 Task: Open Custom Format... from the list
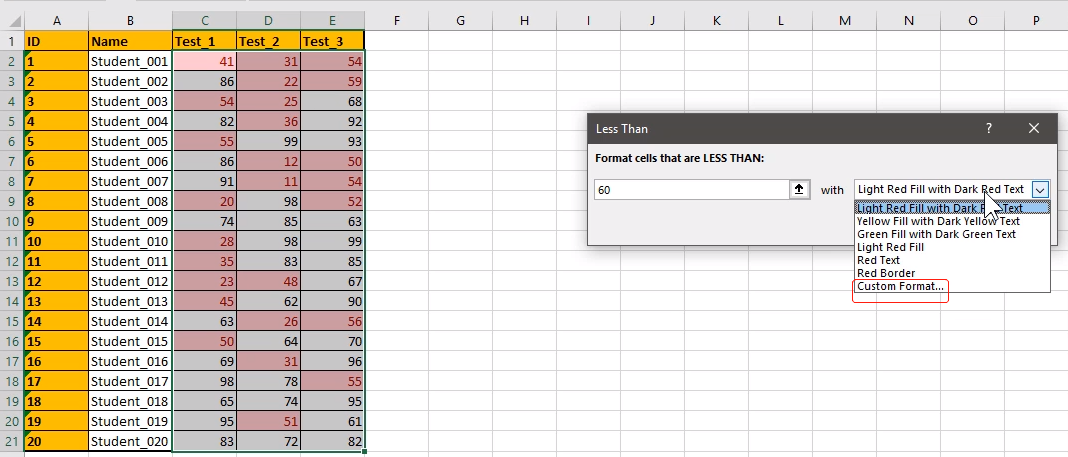click(952, 286)
